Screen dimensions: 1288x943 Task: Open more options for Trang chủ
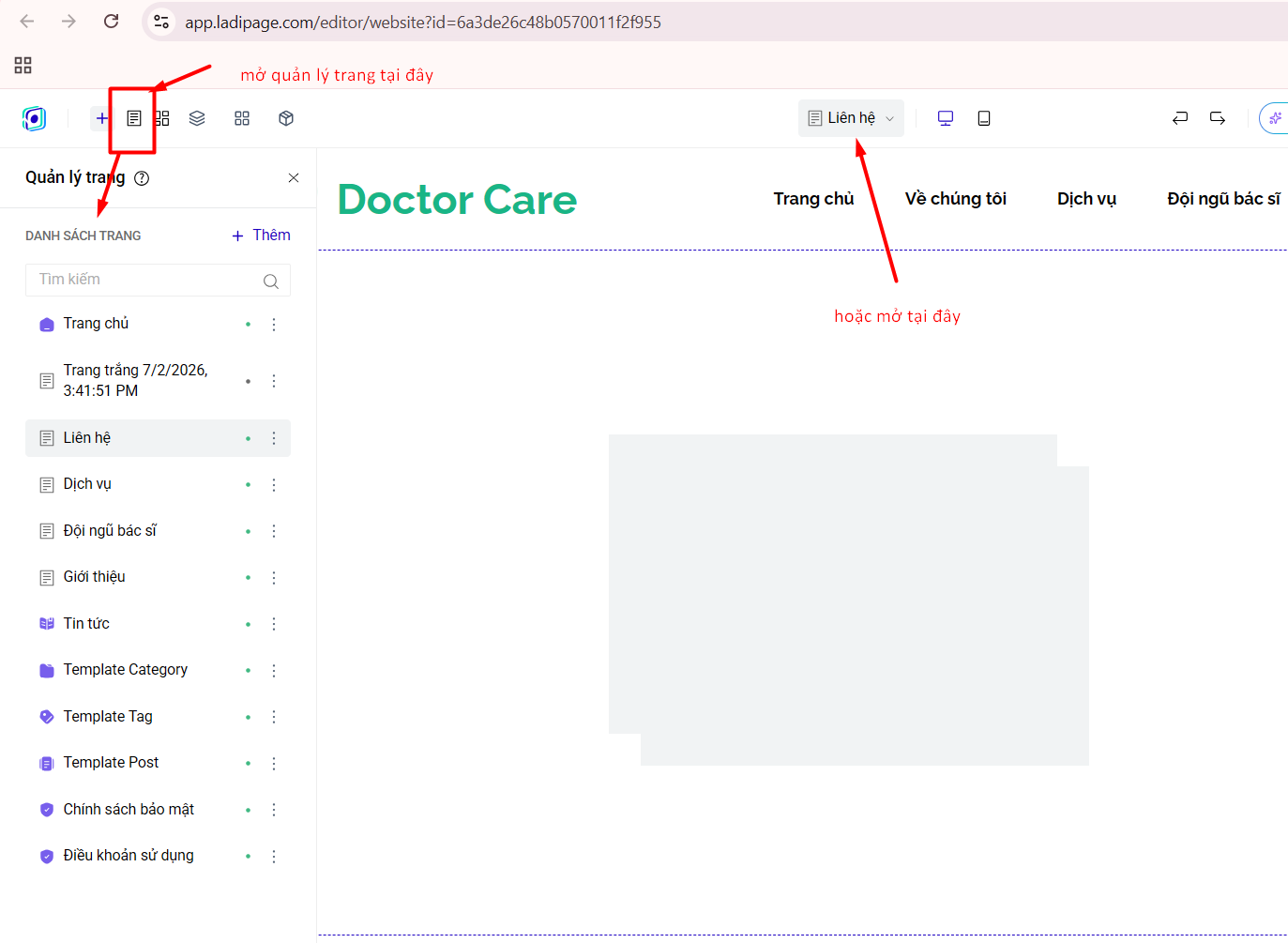click(x=274, y=325)
